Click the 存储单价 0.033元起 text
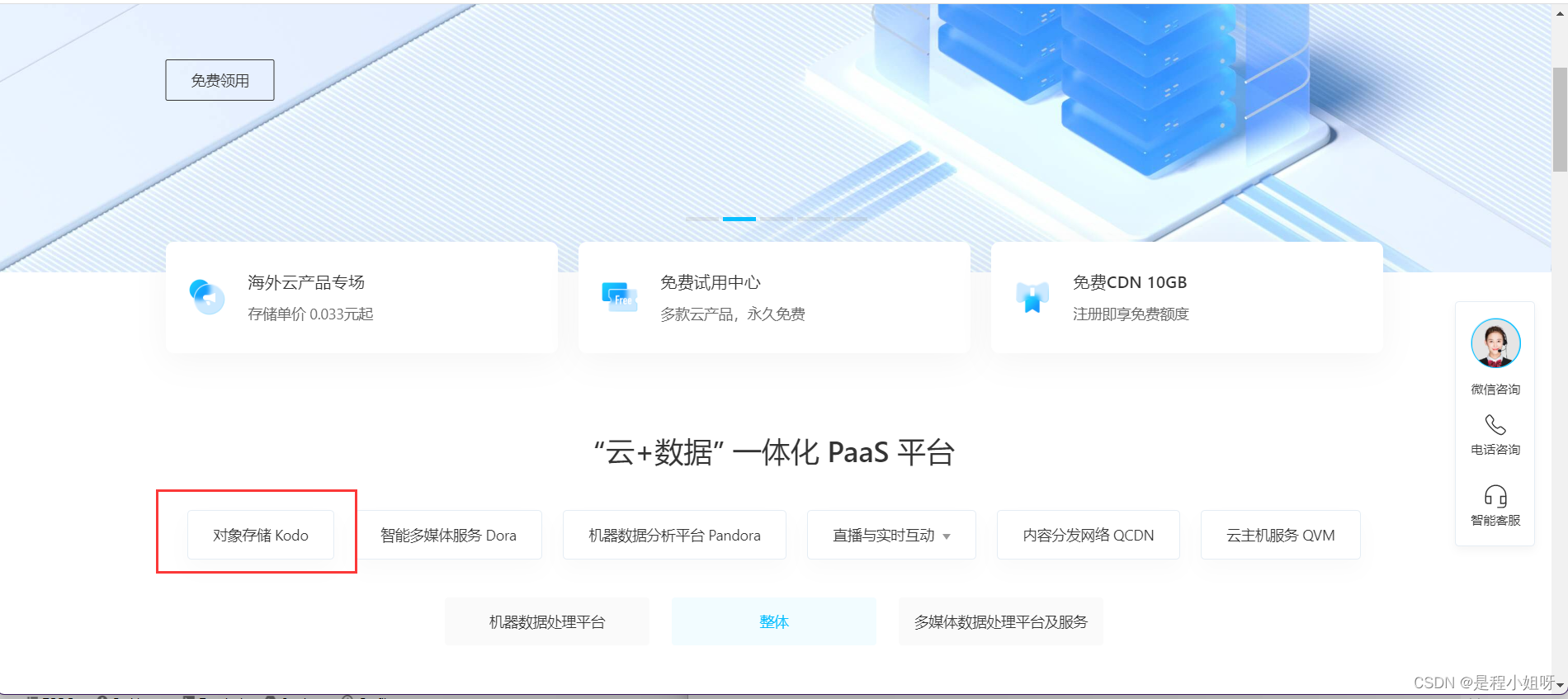The image size is (1568, 699). [310, 314]
